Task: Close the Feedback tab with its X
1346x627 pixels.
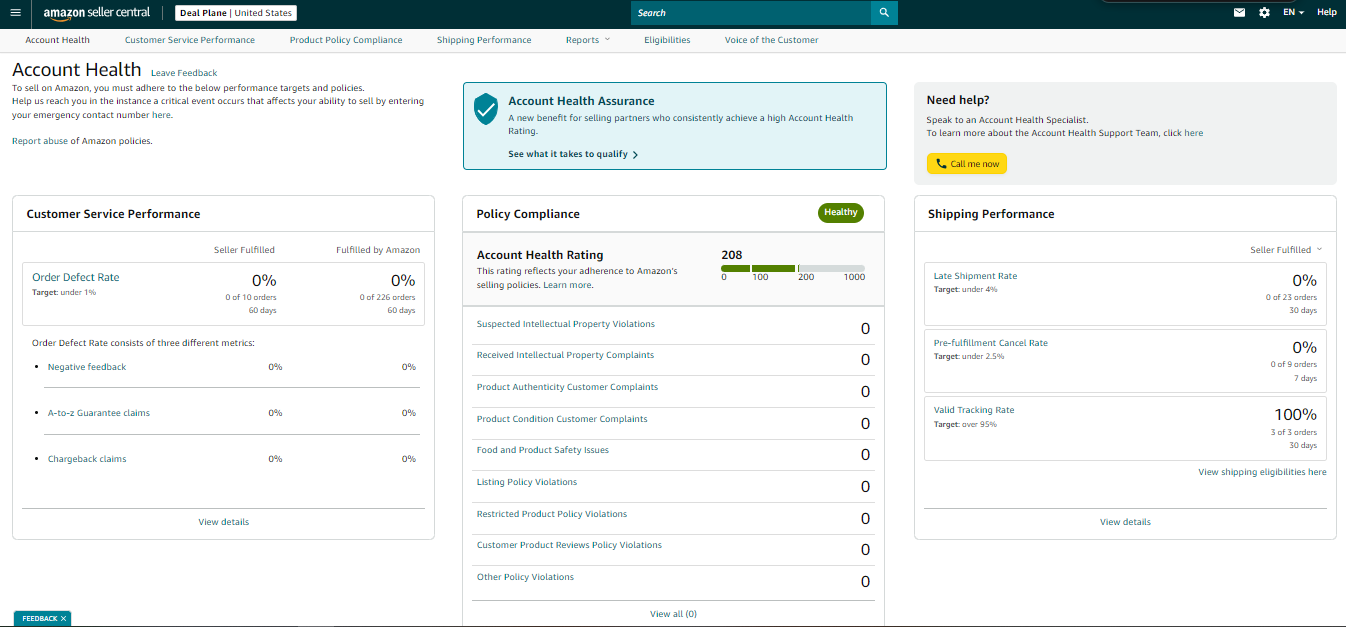Action: 63,619
